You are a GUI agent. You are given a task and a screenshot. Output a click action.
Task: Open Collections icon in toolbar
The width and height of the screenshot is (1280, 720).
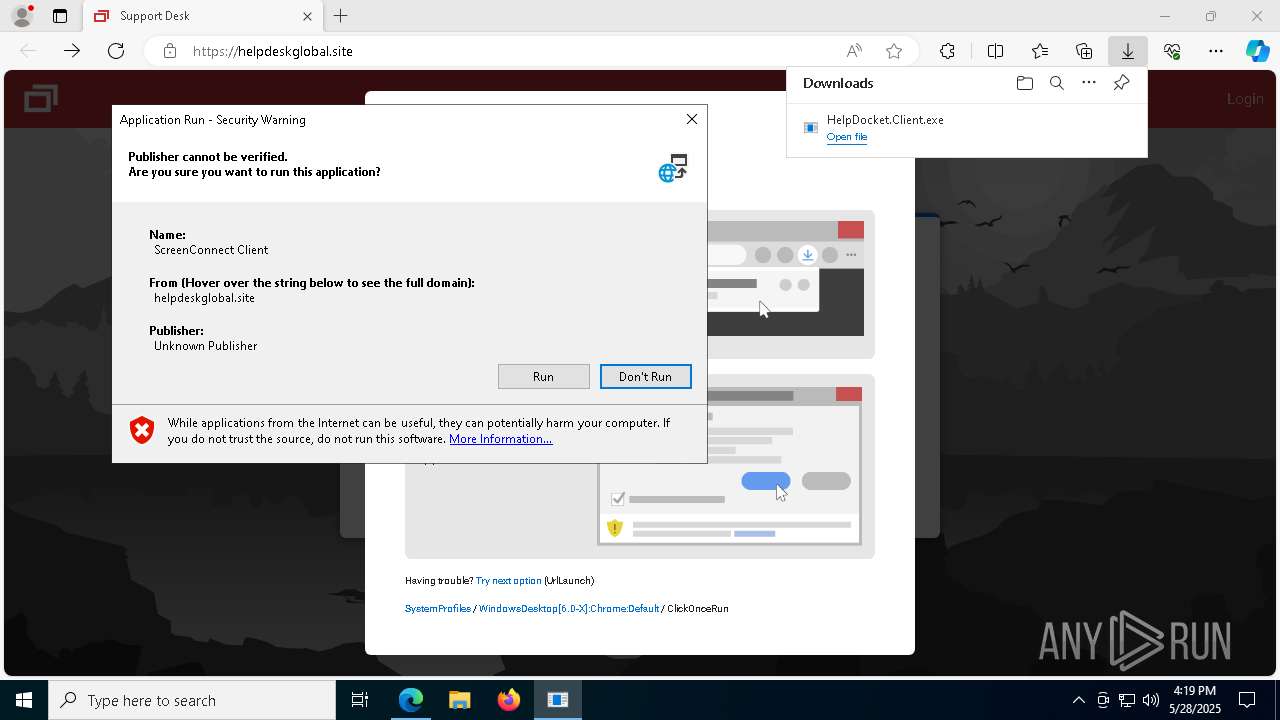coord(1084,51)
